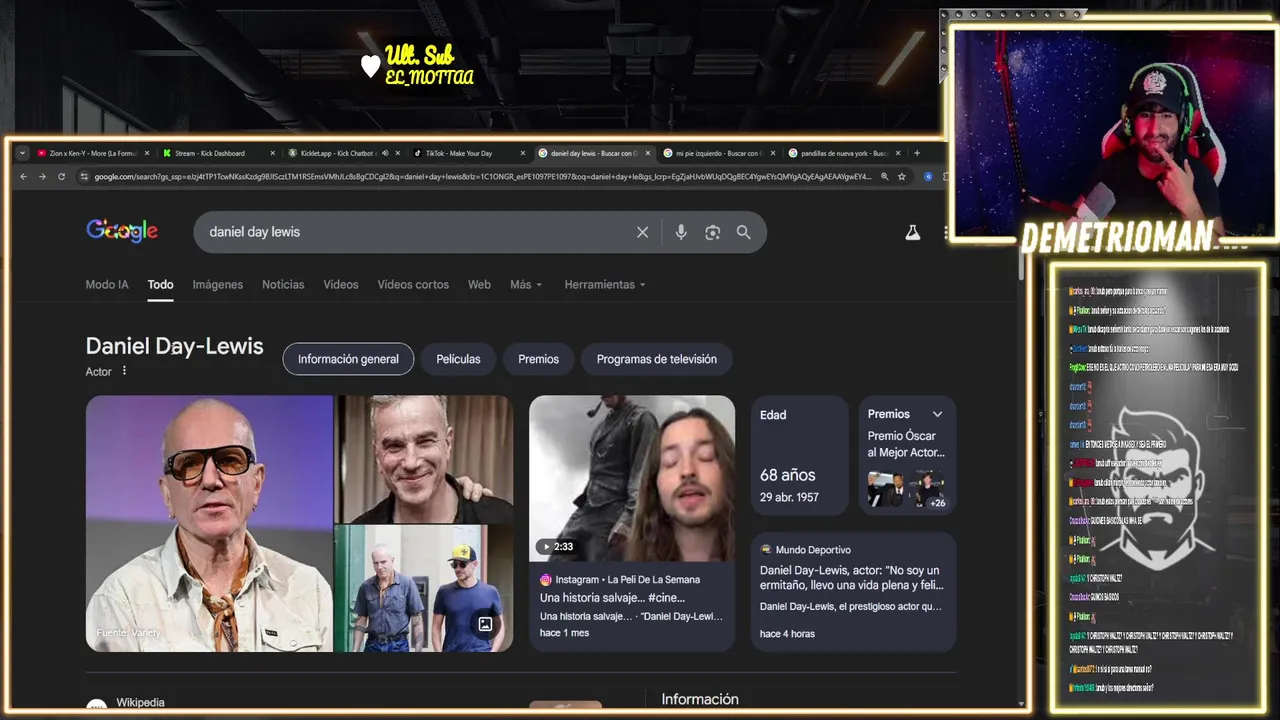The image size is (1280, 720).
Task: Click the browser forward arrow
Action: (x=42, y=176)
